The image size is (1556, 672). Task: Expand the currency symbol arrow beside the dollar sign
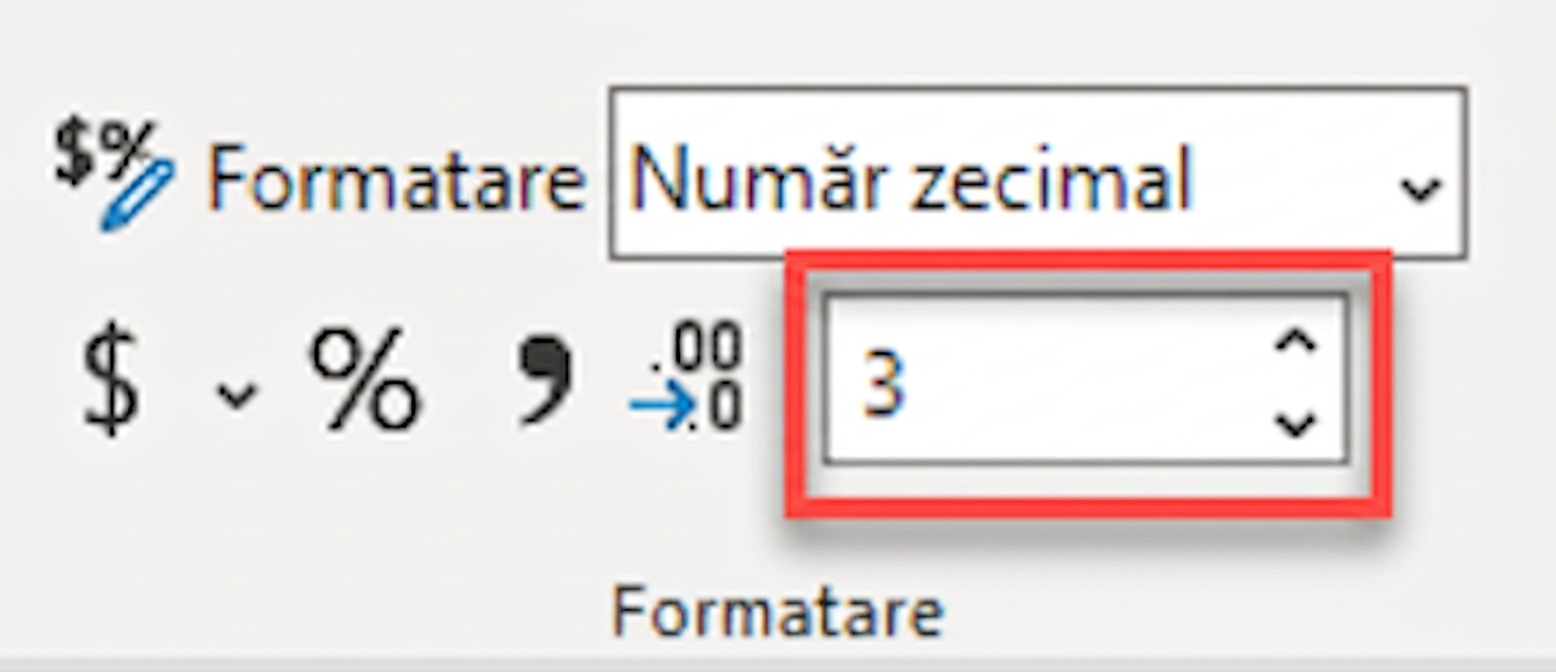[x=237, y=393]
